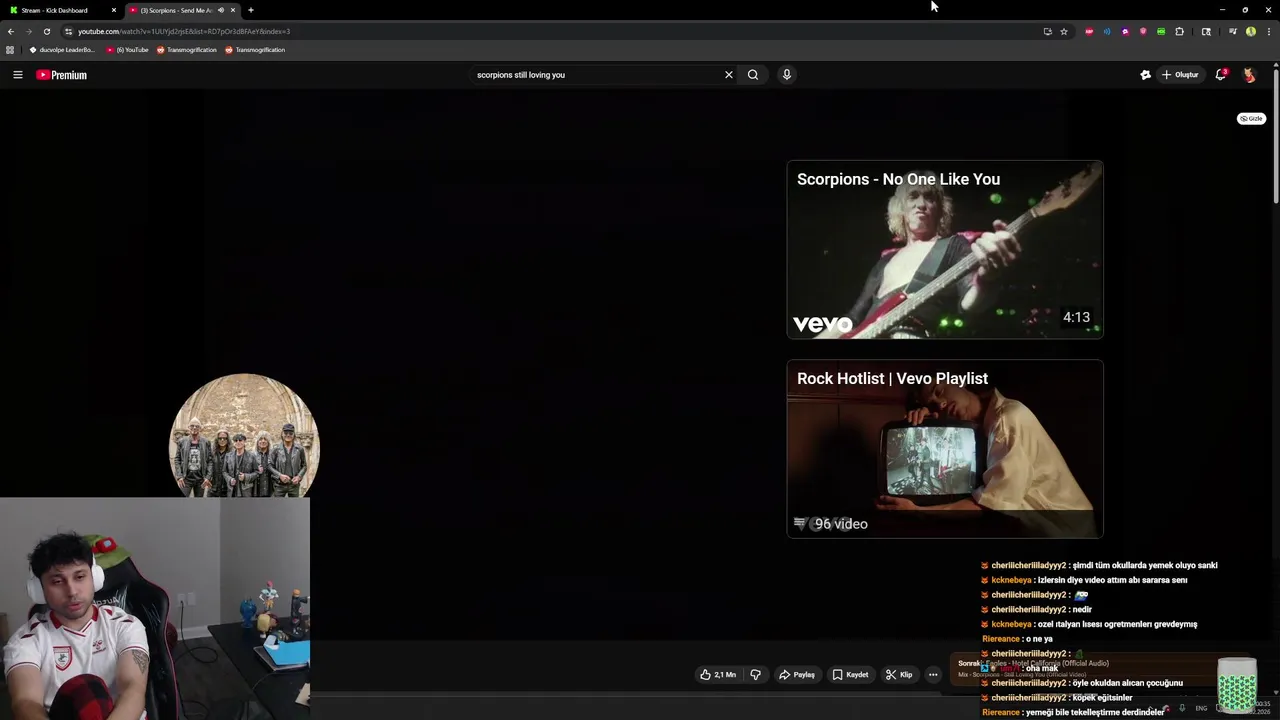Open the second Transmogrification bookmark
This screenshot has width=1280, height=720.
255,50
